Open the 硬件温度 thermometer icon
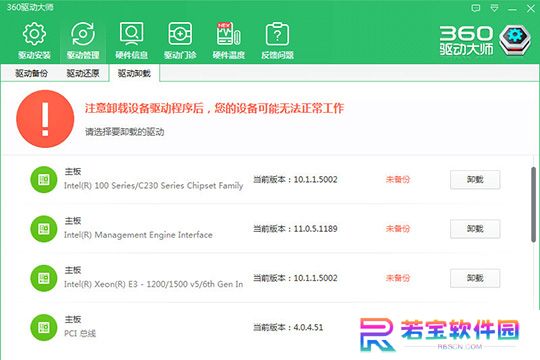The image size is (540, 360). coord(228,34)
